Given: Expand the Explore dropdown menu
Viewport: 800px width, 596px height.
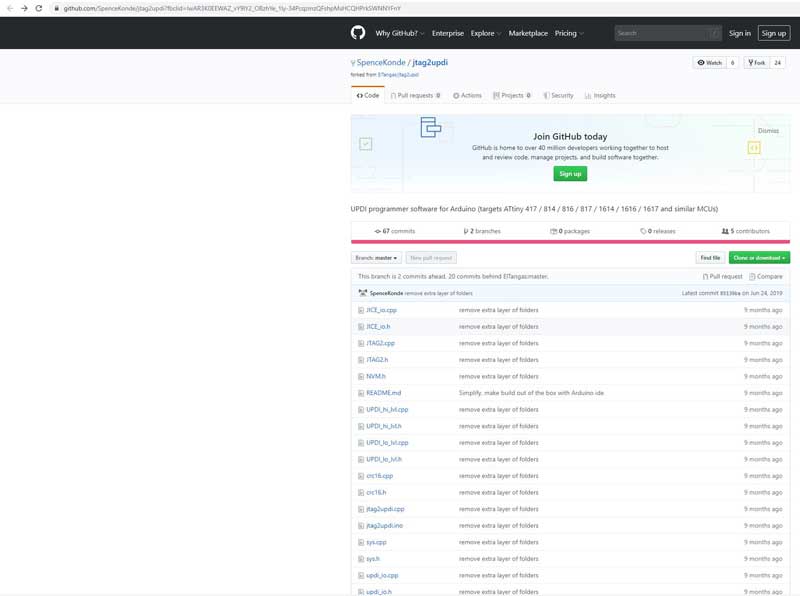Looking at the screenshot, I should [x=485, y=33].
